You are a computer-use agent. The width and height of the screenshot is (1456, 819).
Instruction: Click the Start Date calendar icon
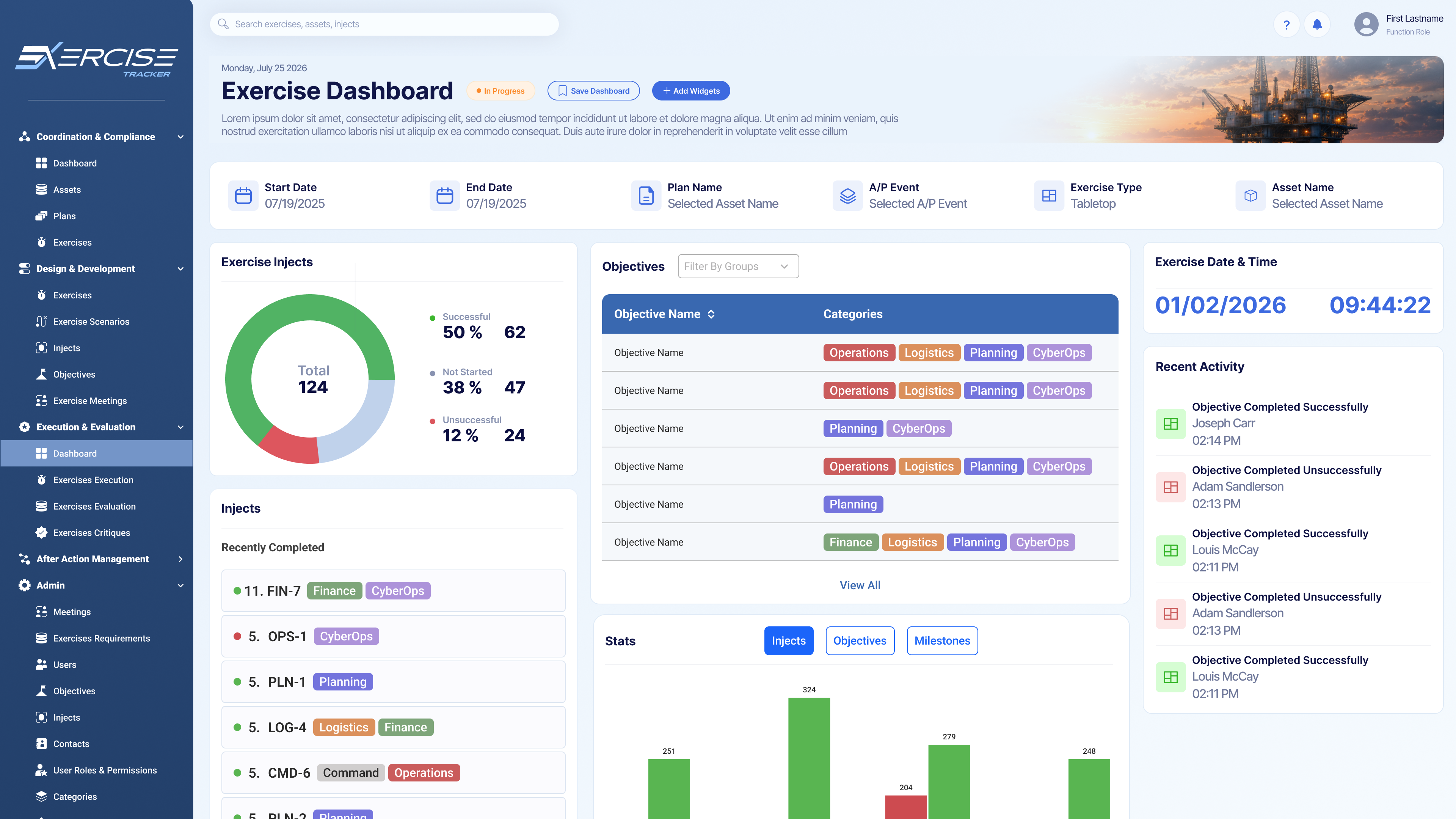(243, 196)
